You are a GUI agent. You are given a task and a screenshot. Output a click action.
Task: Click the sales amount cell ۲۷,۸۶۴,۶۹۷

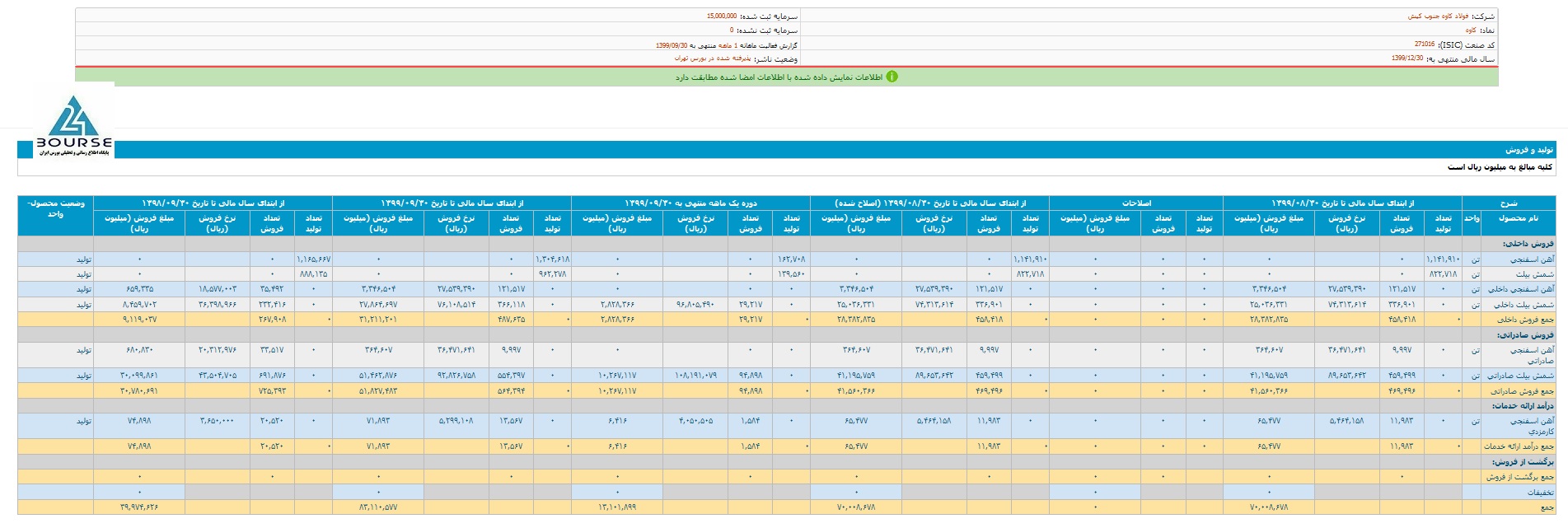(378, 305)
